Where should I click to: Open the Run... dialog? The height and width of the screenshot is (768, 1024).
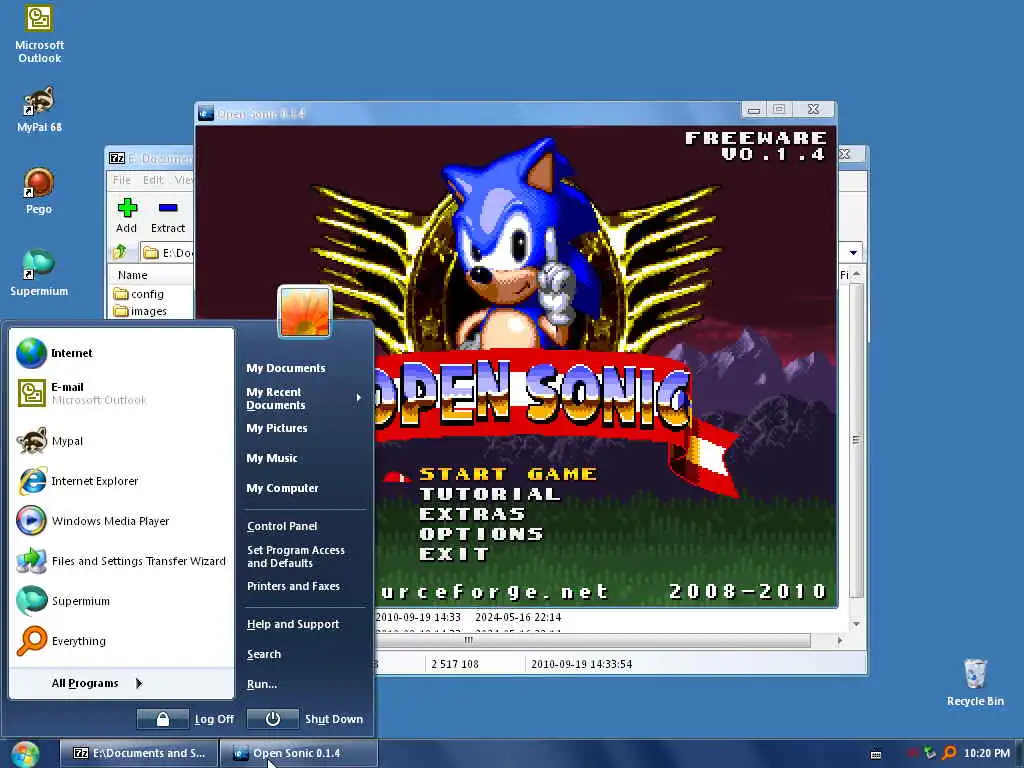(x=262, y=684)
